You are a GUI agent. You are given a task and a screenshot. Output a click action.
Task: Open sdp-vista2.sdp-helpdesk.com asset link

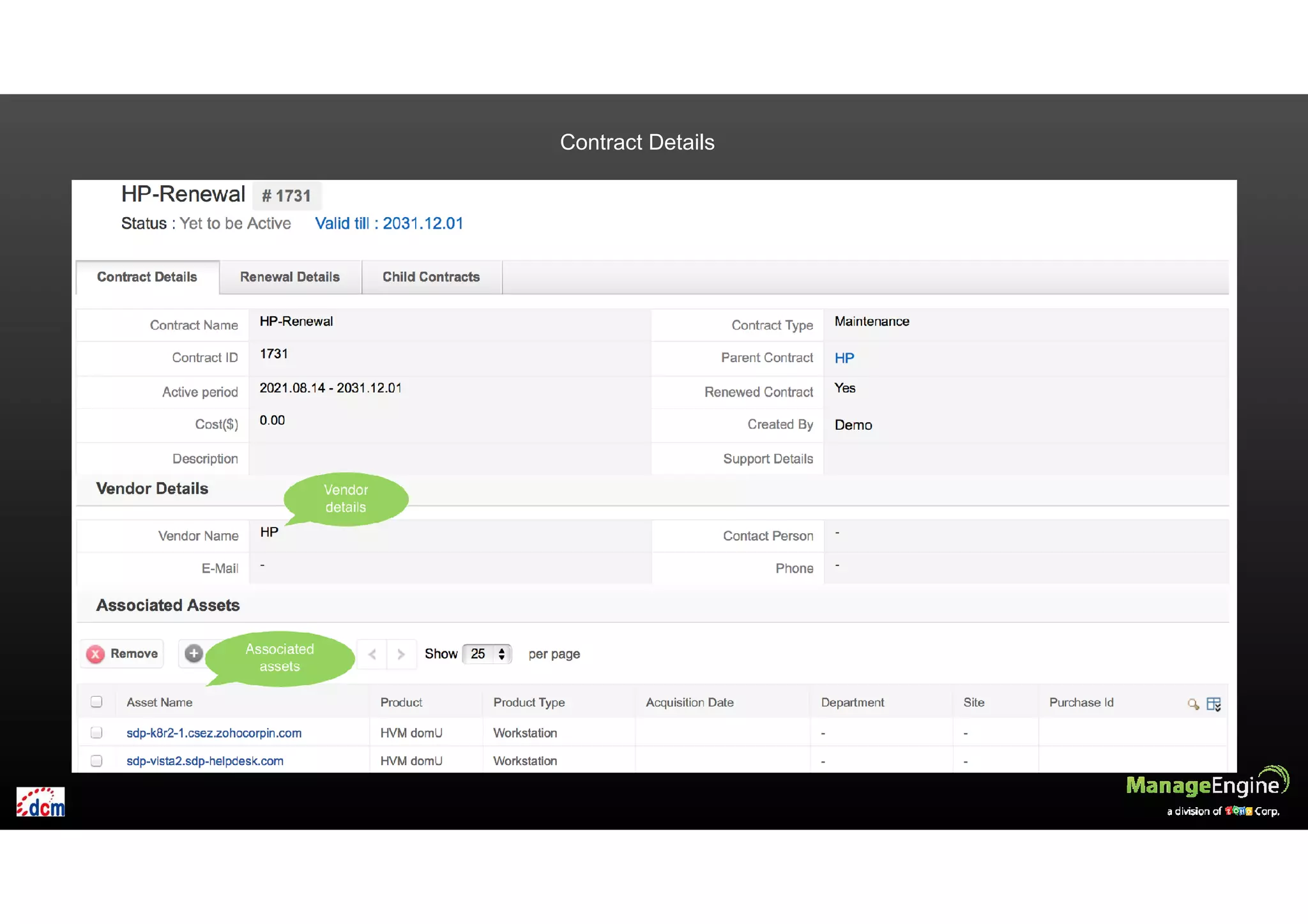point(204,761)
